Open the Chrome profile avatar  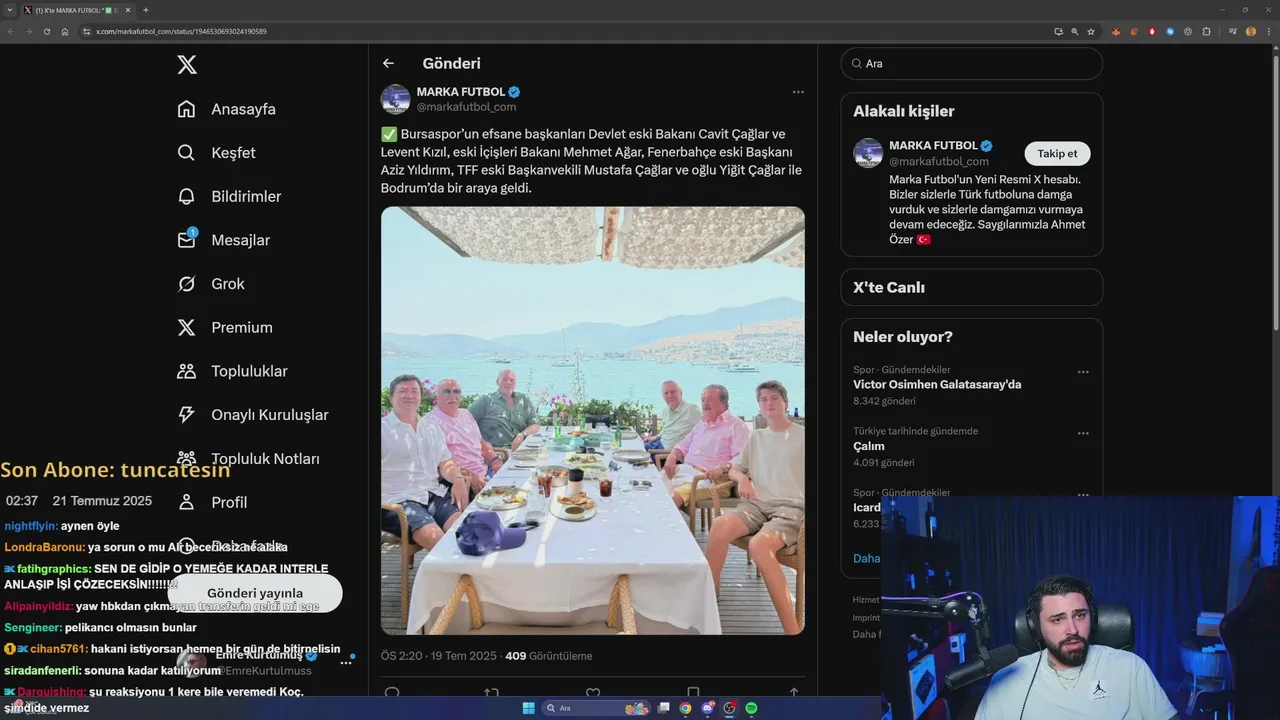(x=1251, y=31)
